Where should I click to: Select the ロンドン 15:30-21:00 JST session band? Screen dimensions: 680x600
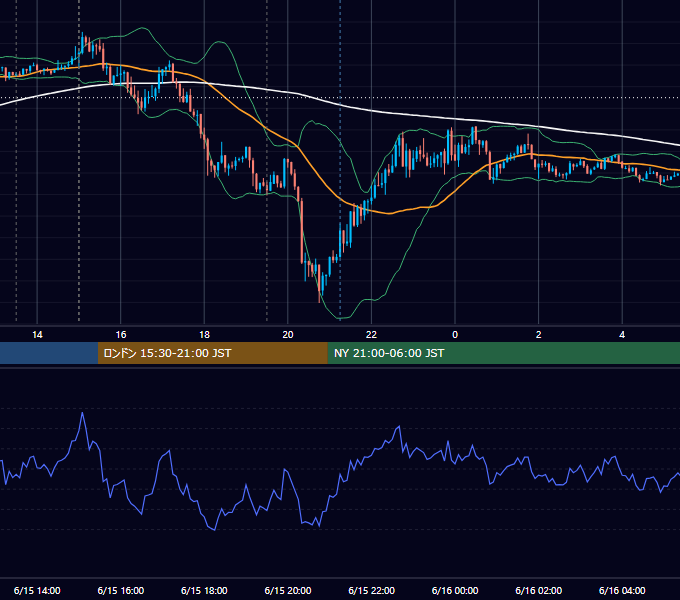(x=212, y=353)
